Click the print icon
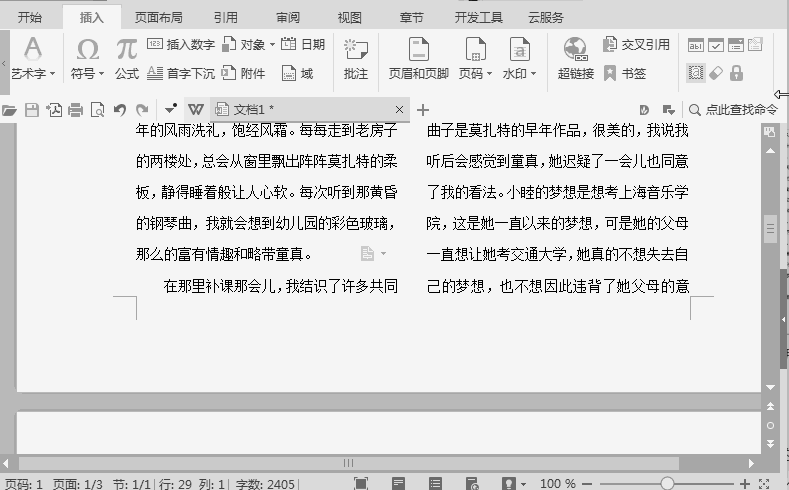The height and width of the screenshot is (490, 789). point(75,110)
